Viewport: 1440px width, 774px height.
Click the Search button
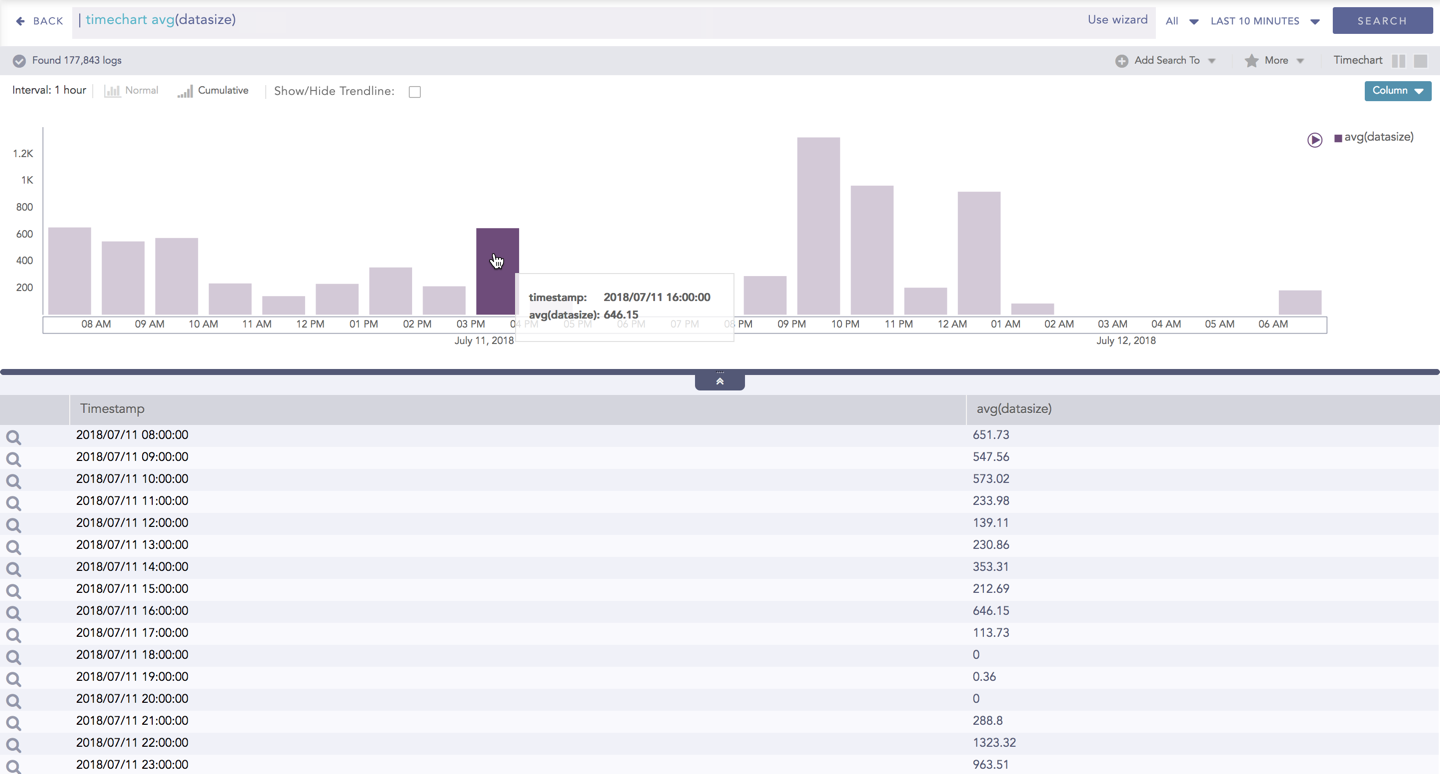click(x=1382, y=21)
